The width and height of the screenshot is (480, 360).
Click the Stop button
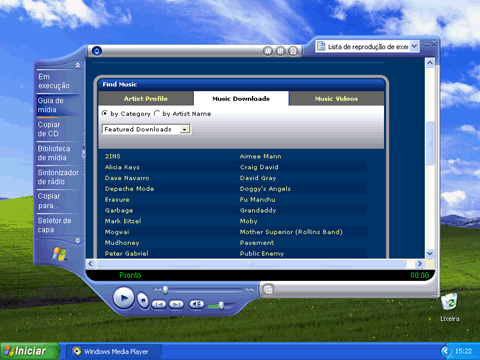coord(143,301)
